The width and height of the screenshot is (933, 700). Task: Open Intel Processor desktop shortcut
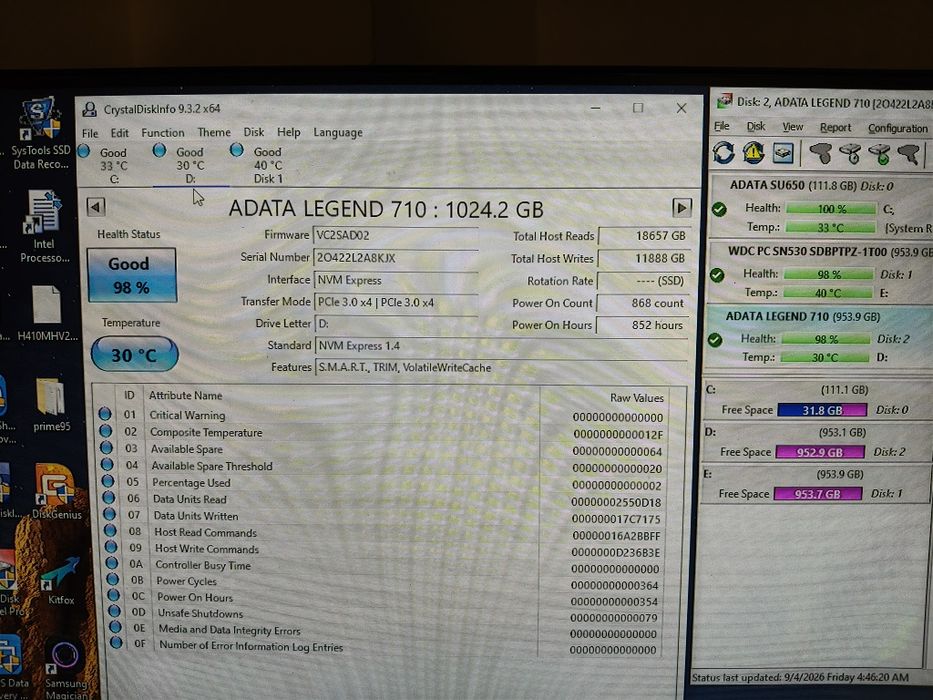[x=44, y=227]
